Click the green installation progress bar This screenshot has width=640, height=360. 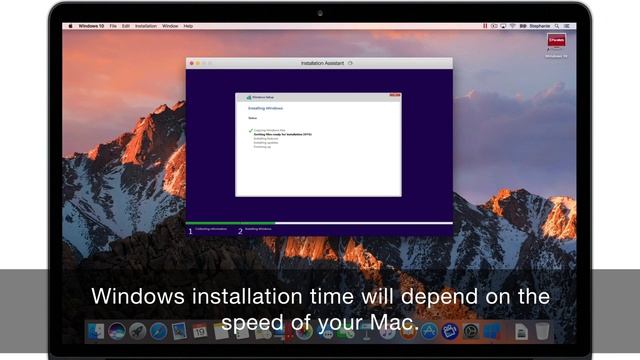click(x=231, y=223)
